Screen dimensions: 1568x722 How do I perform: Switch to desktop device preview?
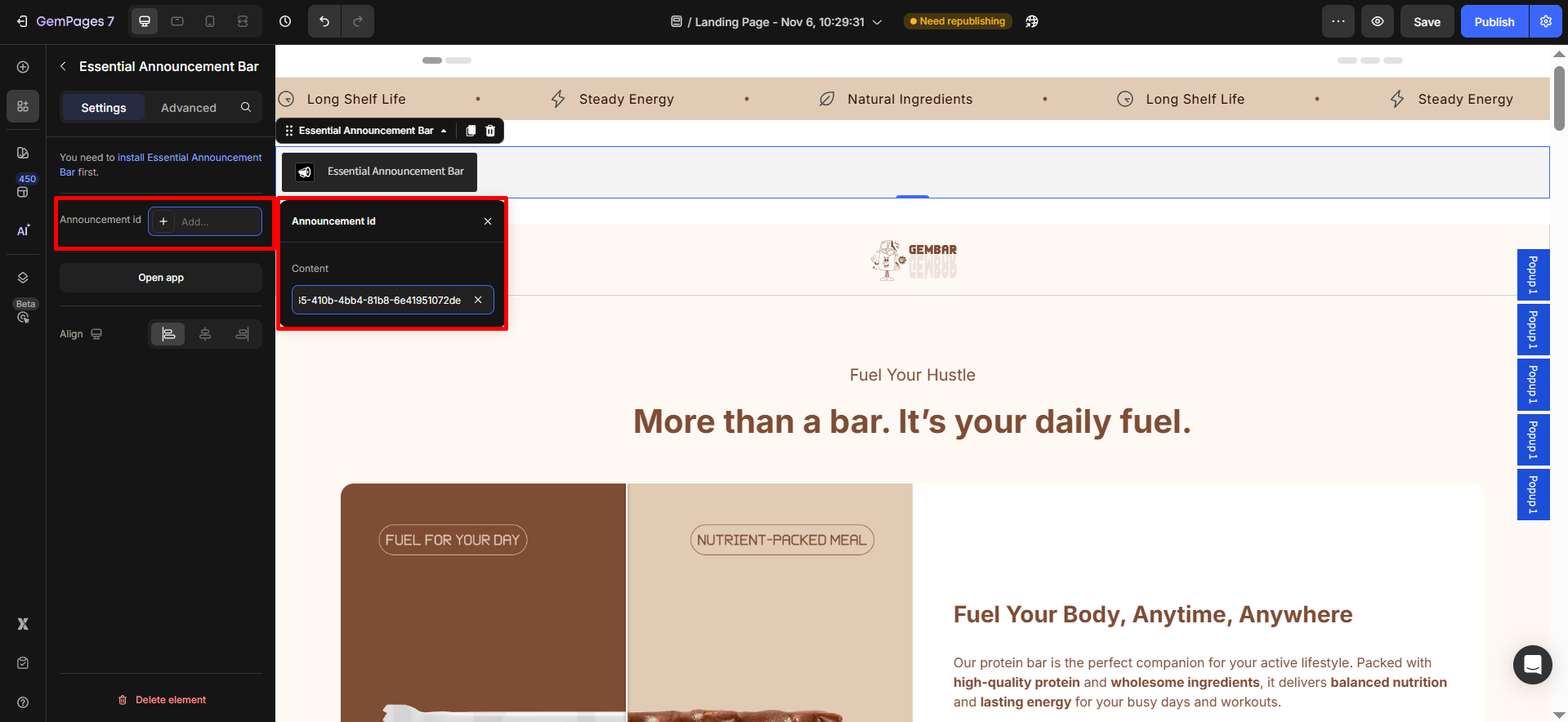(x=145, y=21)
